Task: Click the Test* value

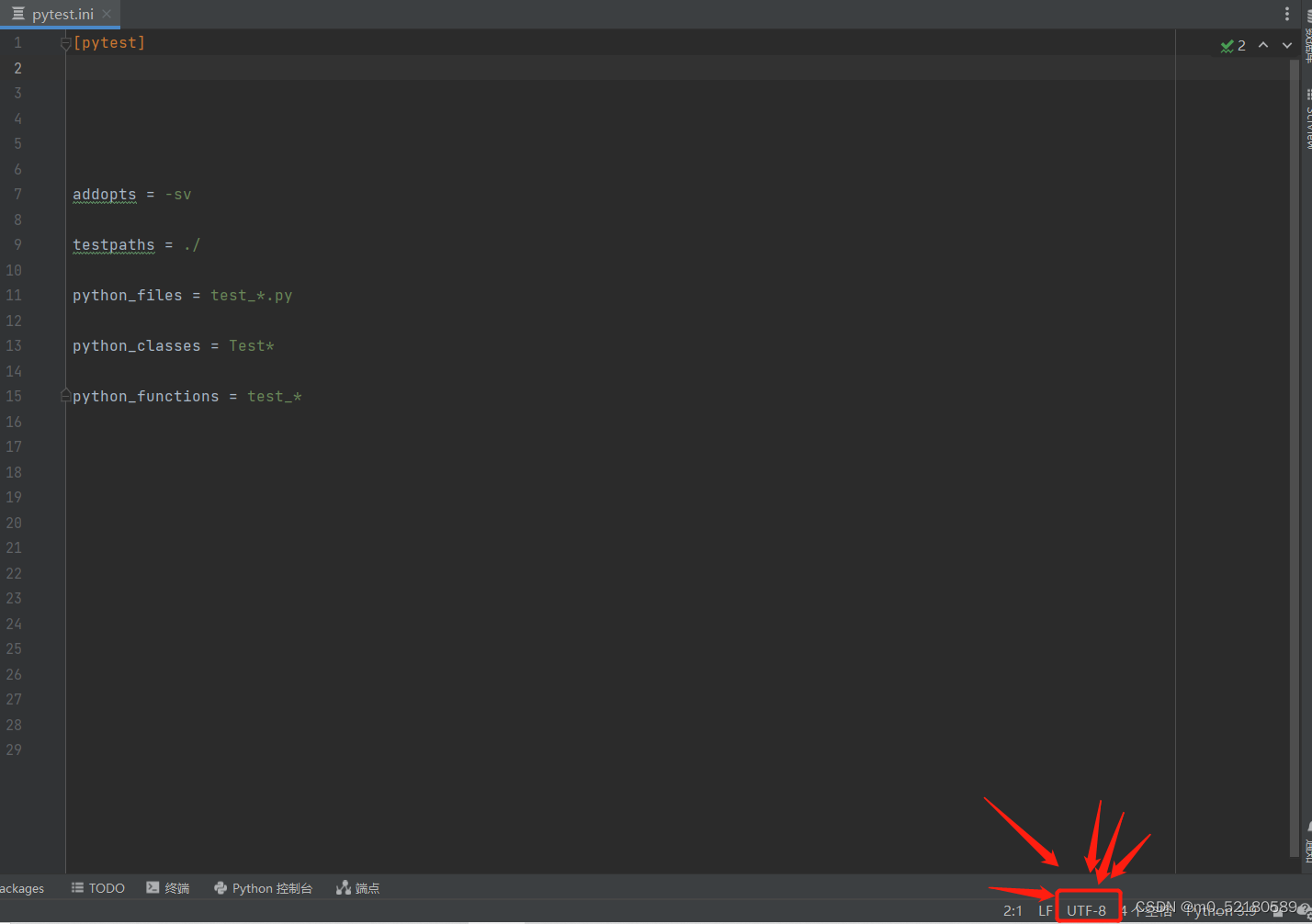Action: click(252, 346)
